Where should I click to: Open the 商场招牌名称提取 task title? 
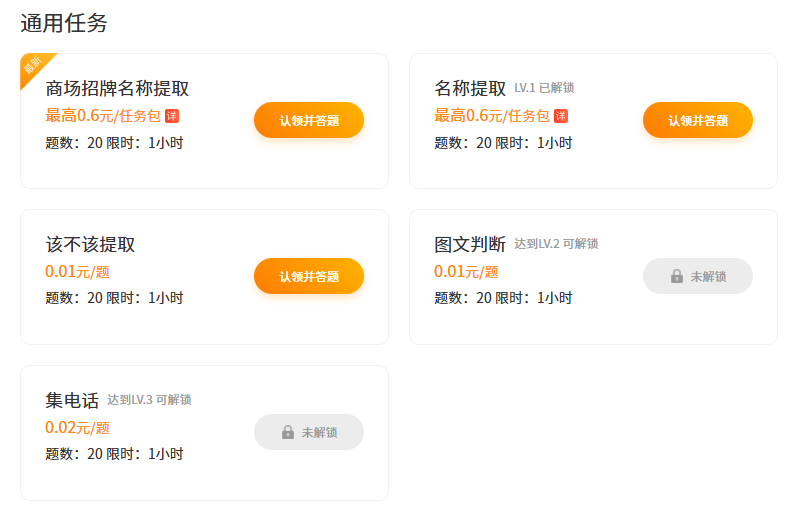117,88
